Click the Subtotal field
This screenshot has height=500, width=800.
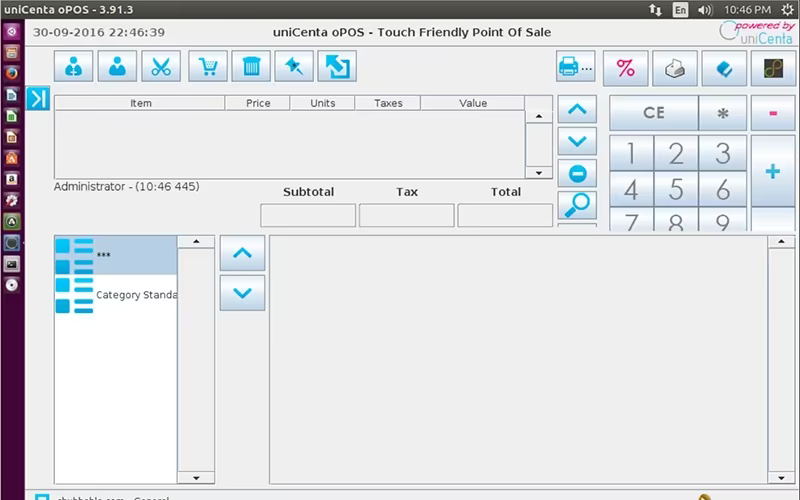pyautogui.click(x=308, y=215)
